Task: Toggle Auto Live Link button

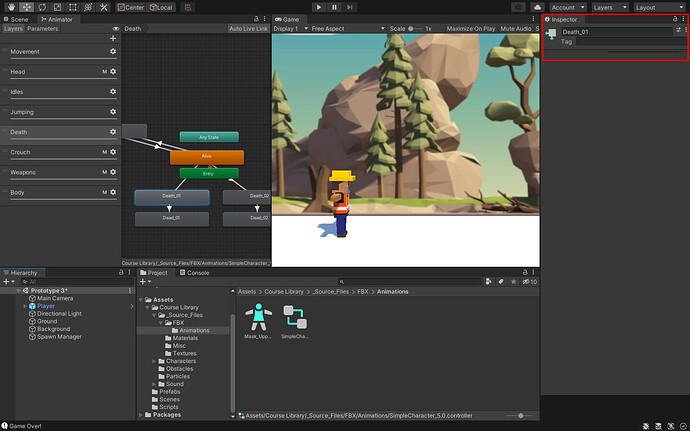Action: pyautogui.click(x=248, y=29)
